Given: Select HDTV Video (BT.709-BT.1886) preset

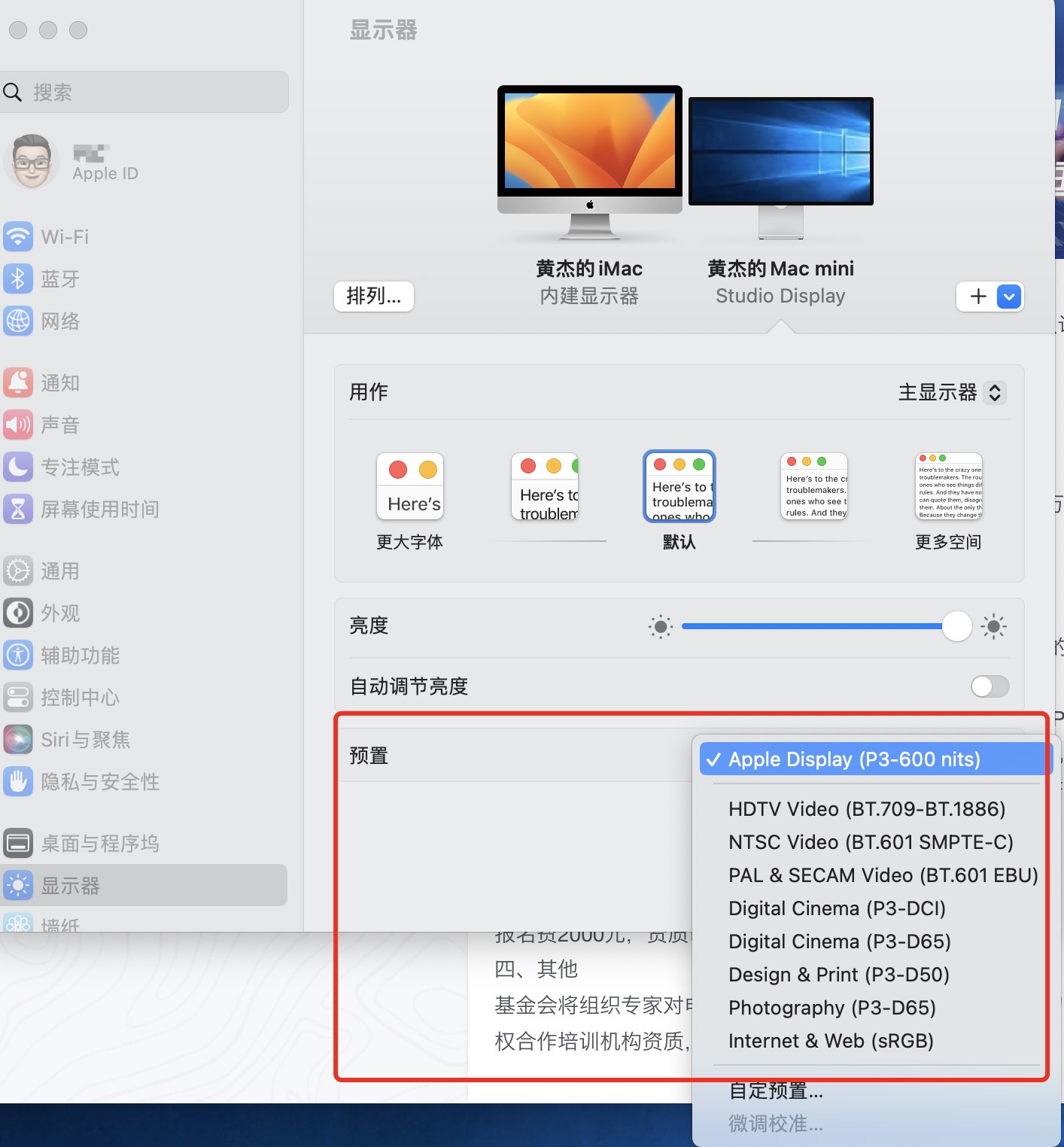Looking at the screenshot, I should 867,809.
